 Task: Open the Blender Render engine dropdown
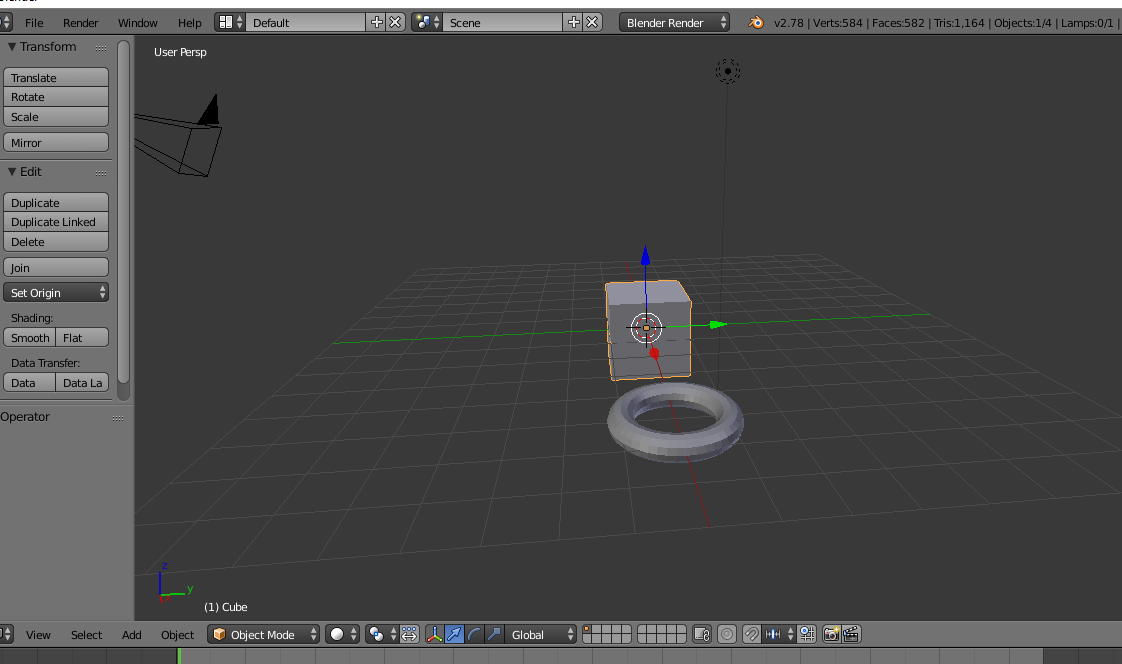coord(674,22)
